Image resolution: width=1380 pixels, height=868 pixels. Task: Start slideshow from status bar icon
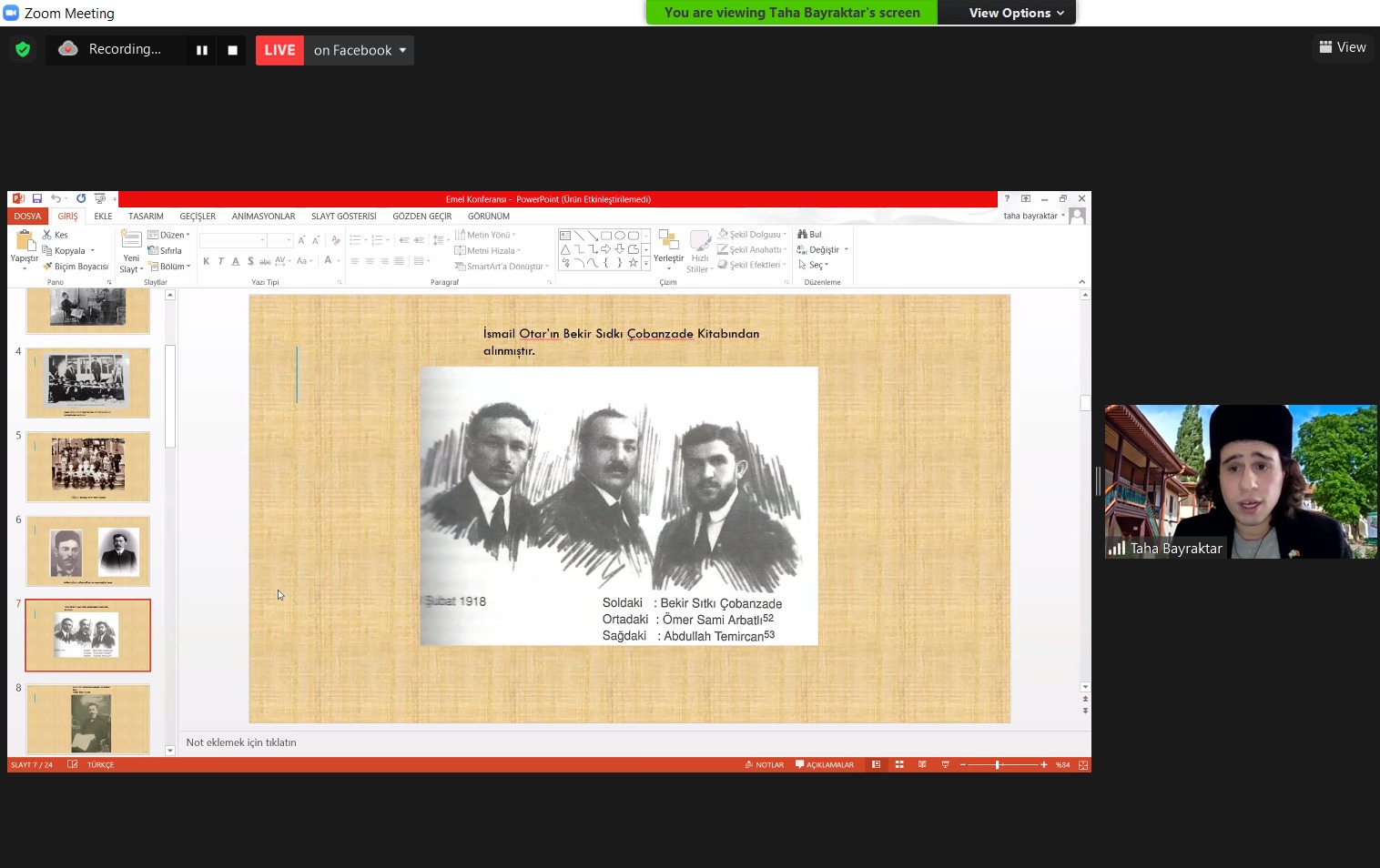tap(945, 765)
